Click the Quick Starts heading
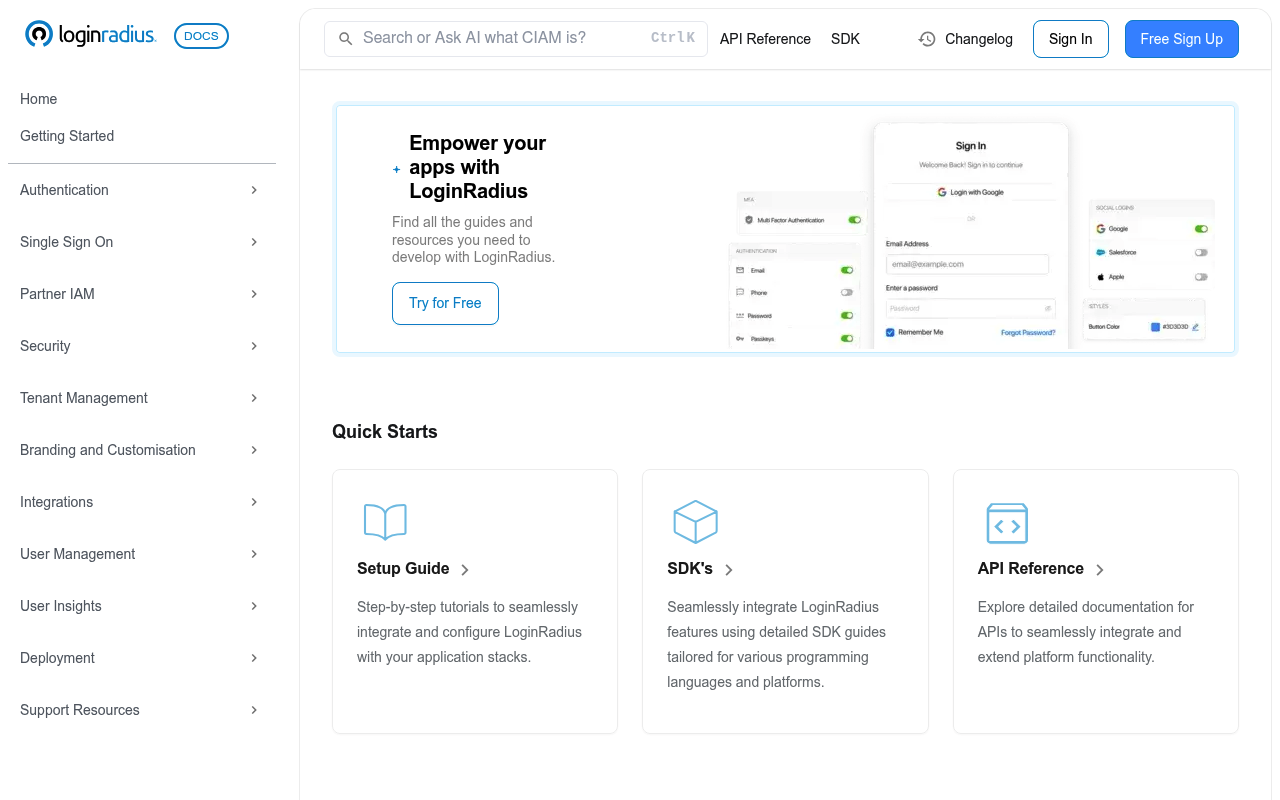 pyautogui.click(x=385, y=432)
